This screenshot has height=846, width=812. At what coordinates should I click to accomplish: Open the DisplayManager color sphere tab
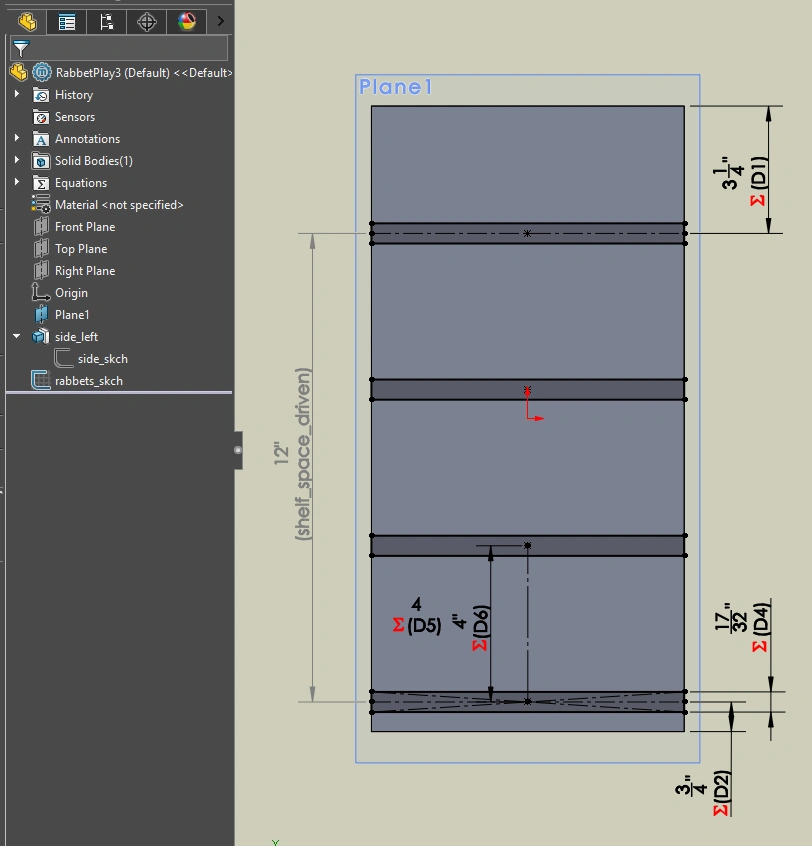[x=187, y=21]
